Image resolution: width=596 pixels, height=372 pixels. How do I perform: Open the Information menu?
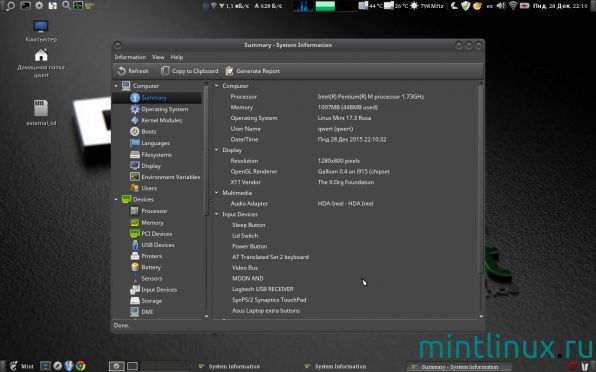tap(130, 57)
